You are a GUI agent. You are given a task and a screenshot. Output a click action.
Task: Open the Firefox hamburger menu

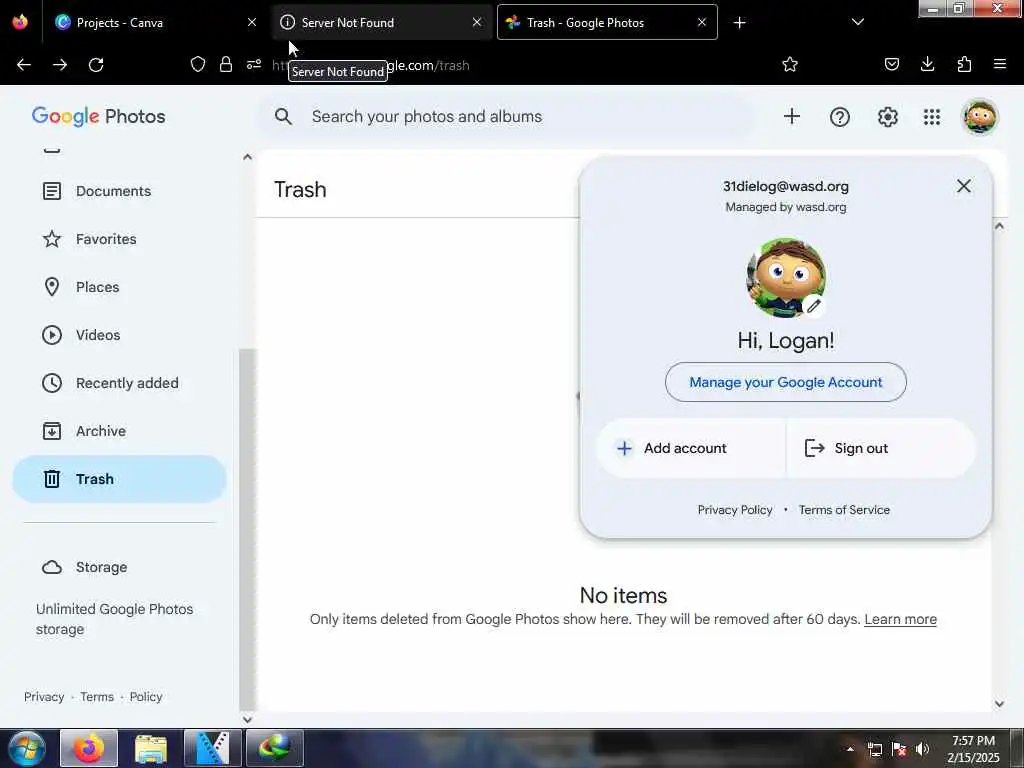[x=1000, y=64]
